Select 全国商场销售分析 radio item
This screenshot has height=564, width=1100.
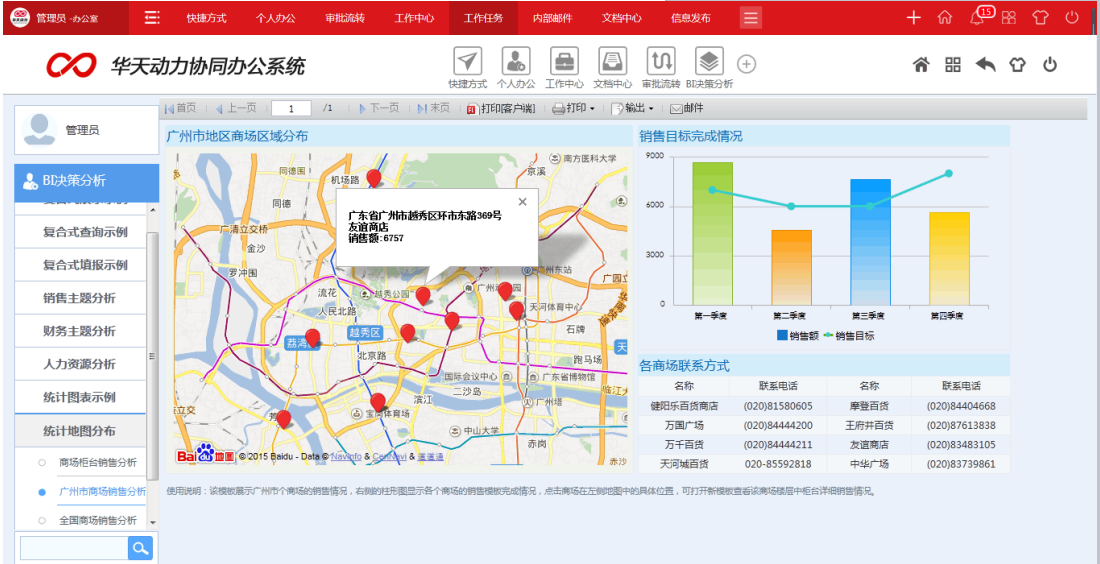coord(97,521)
